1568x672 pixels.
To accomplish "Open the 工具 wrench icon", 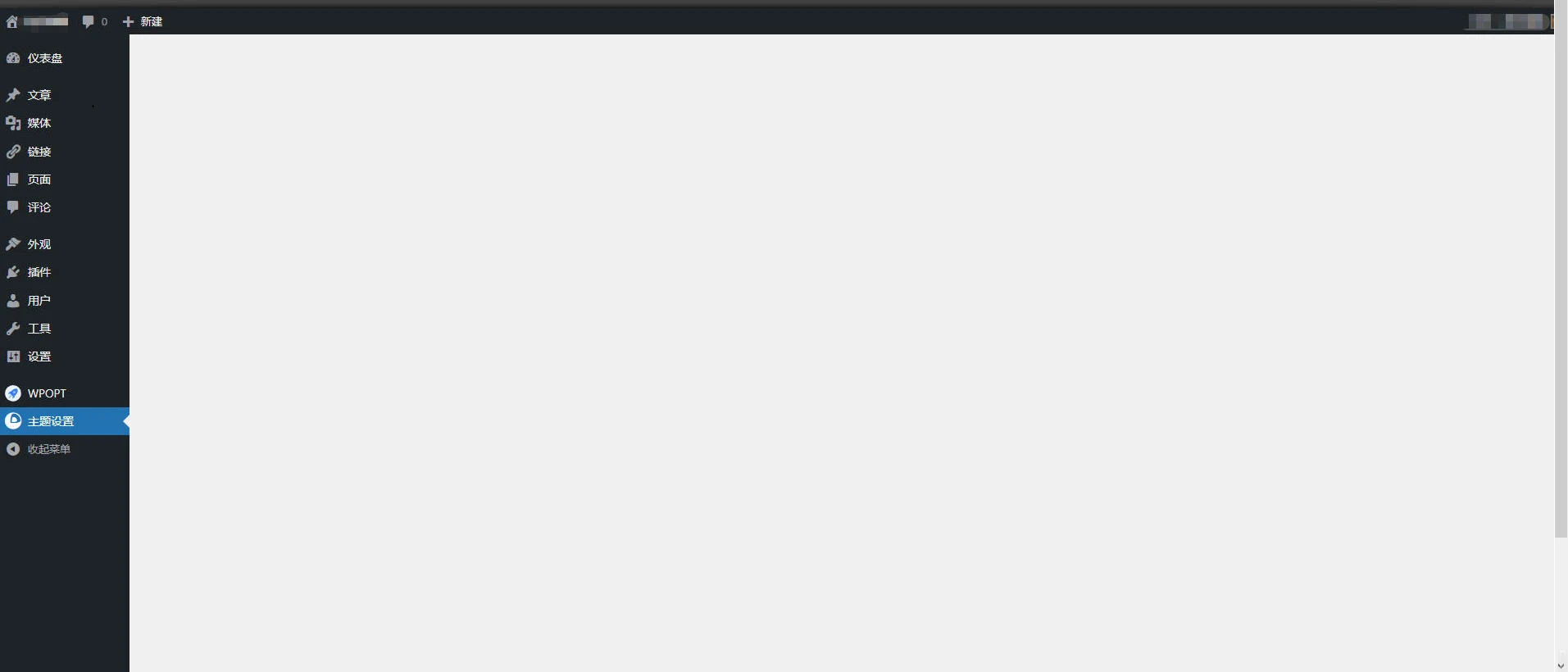I will click(13, 329).
